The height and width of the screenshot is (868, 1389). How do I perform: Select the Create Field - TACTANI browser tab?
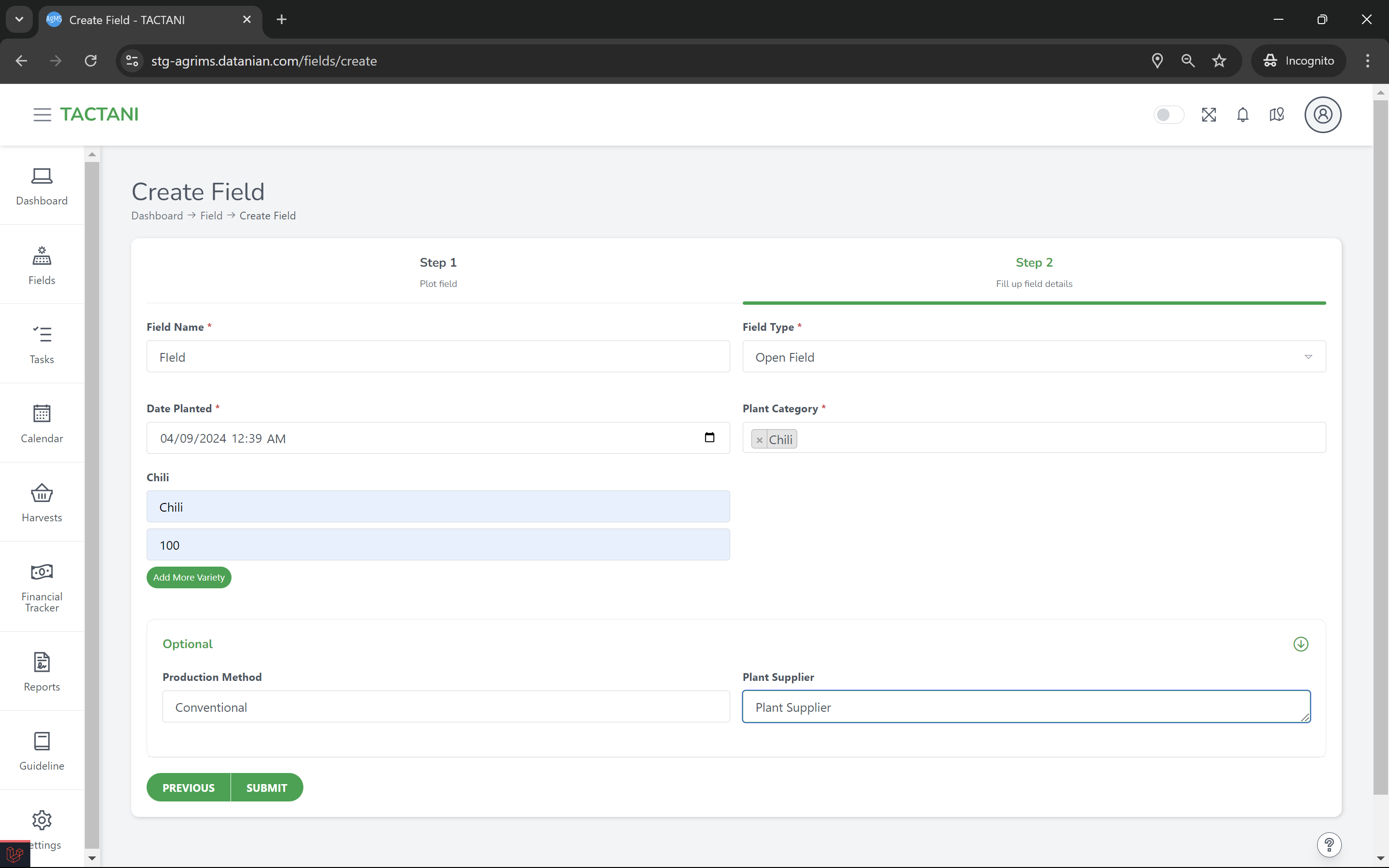[151, 19]
